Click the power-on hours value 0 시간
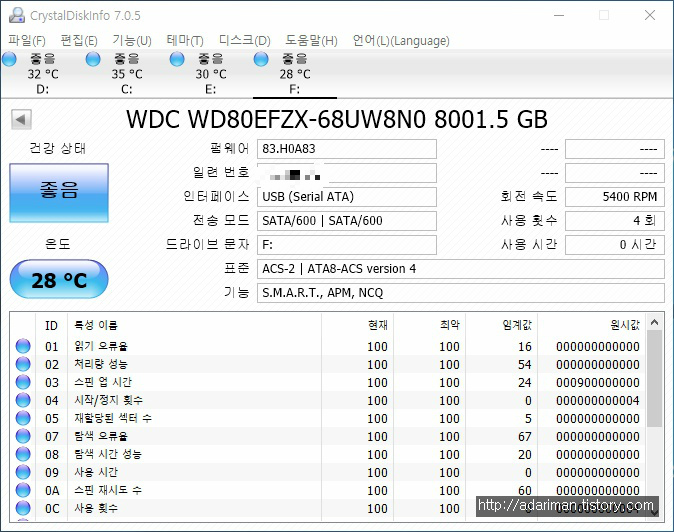 615,245
